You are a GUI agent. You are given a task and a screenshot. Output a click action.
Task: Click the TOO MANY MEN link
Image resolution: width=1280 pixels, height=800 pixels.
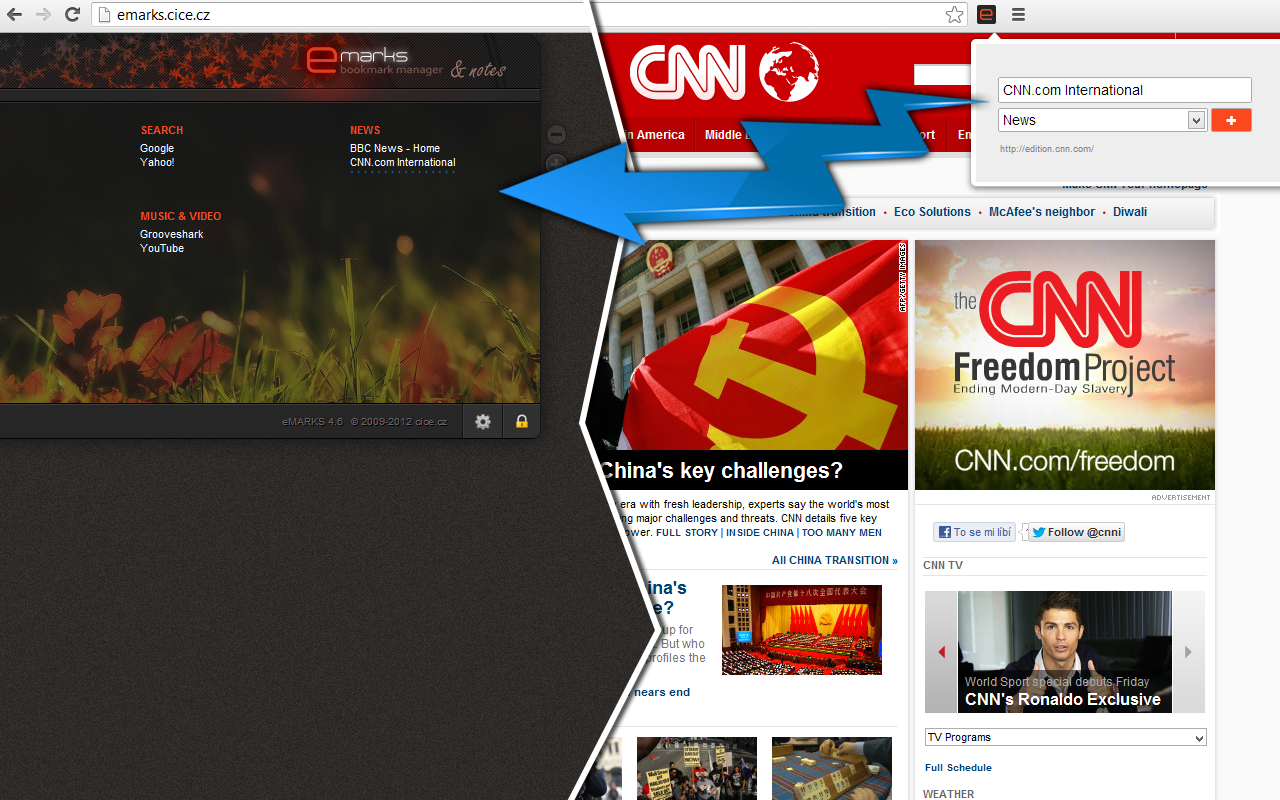[842, 533]
